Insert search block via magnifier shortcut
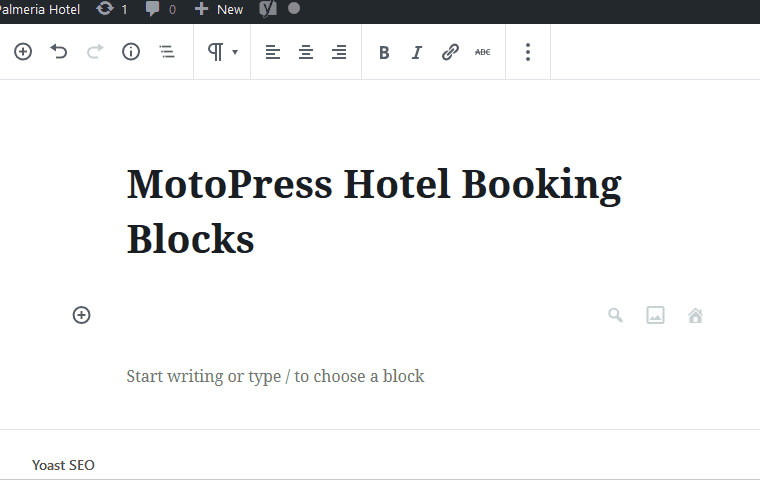The height and width of the screenshot is (480, 760). 616,315
